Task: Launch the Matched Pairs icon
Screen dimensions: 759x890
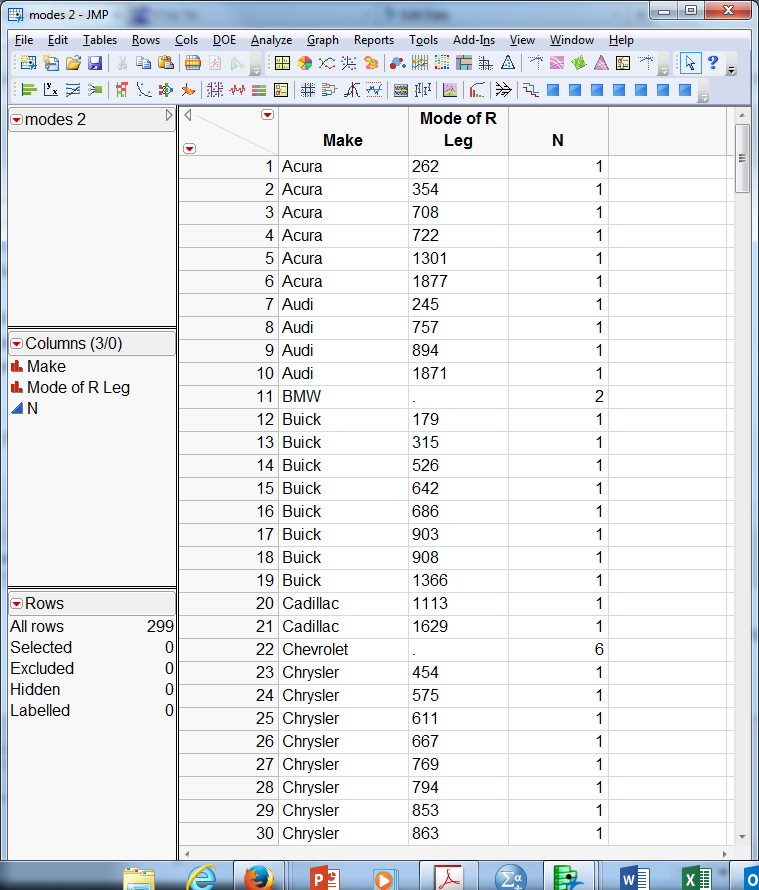Action: click(73, 90)
